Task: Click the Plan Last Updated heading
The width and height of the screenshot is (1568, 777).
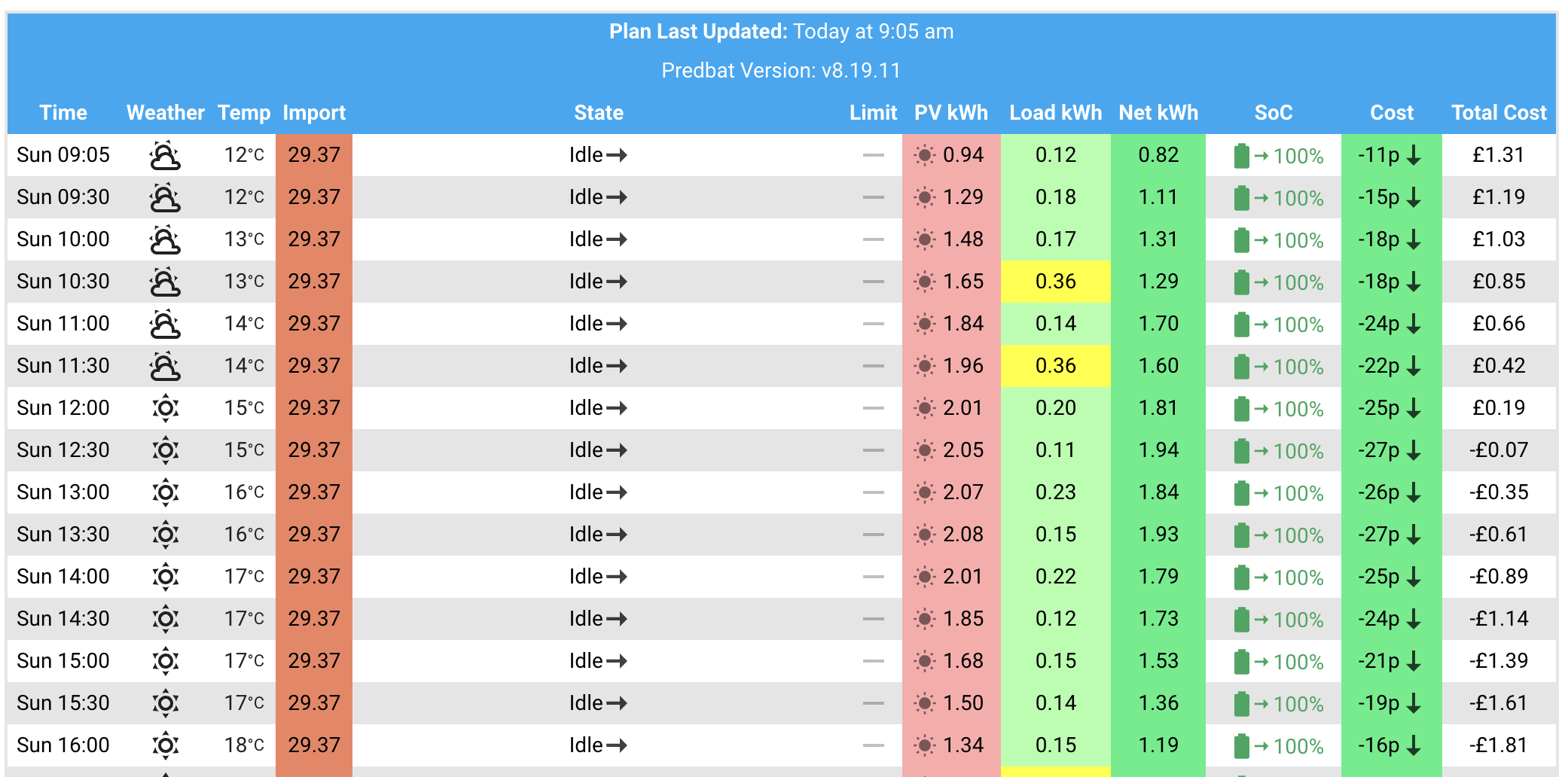Action: tap(781, 32)
